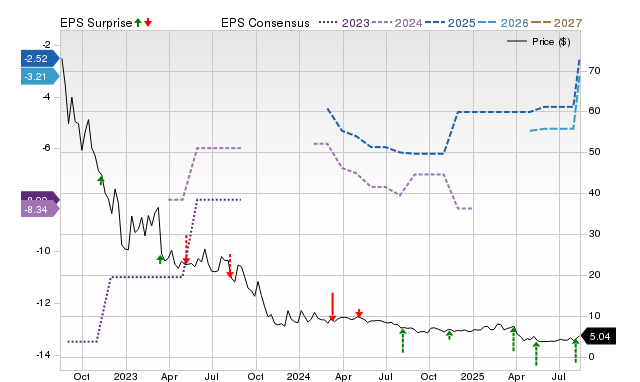Click the EPS Consensus legend label
This screenshot has height=382, width=640.
click(265, 23)
